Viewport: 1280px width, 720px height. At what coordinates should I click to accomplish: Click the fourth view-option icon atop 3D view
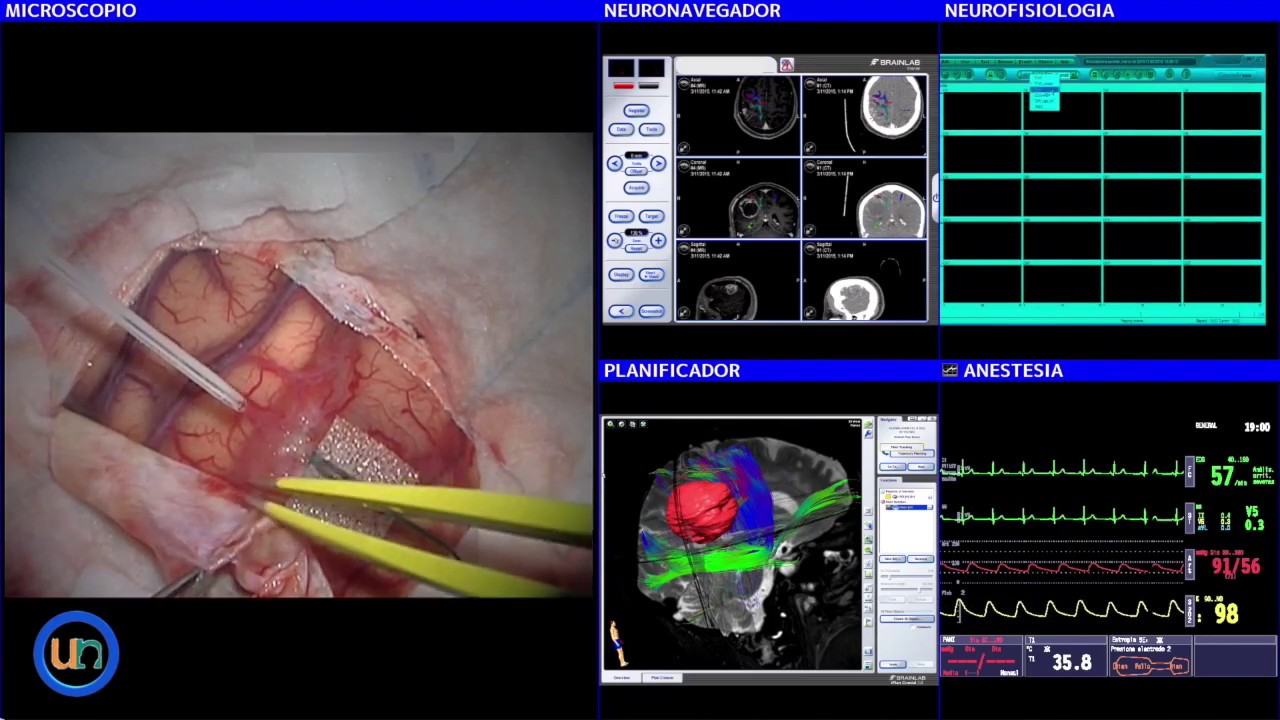[643, 424]
